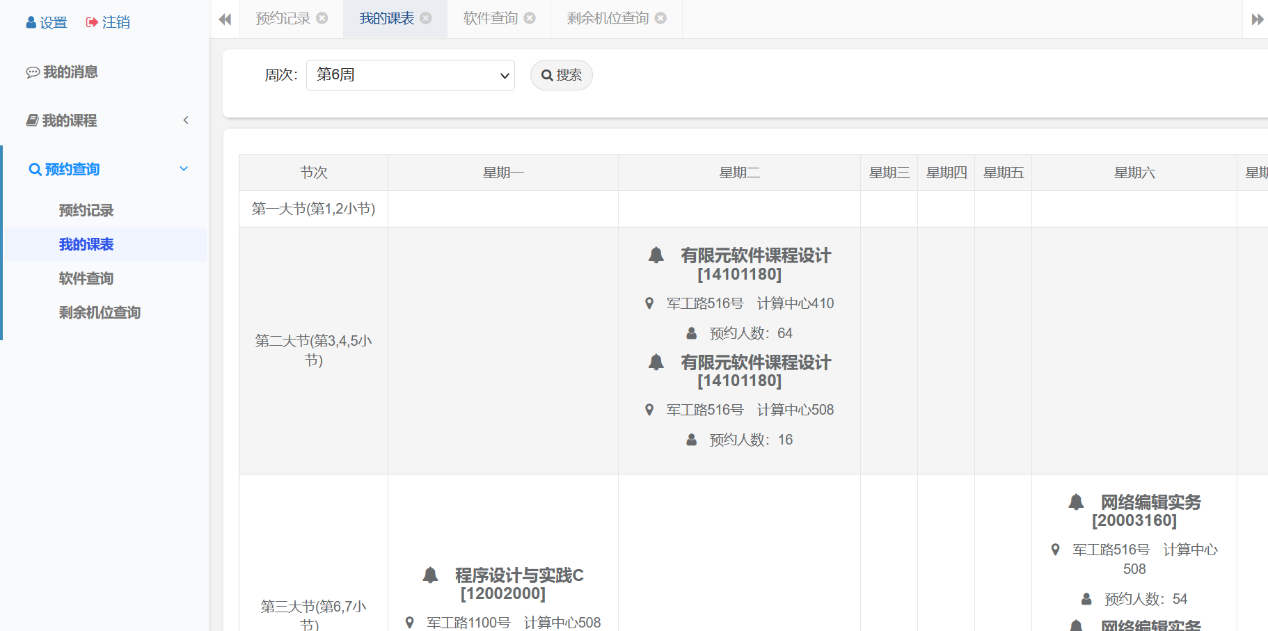Click bell icon next to 网络编辑实务 [20003160]
This screenshot has height=631, width=1268.
tap(1076, 502)
